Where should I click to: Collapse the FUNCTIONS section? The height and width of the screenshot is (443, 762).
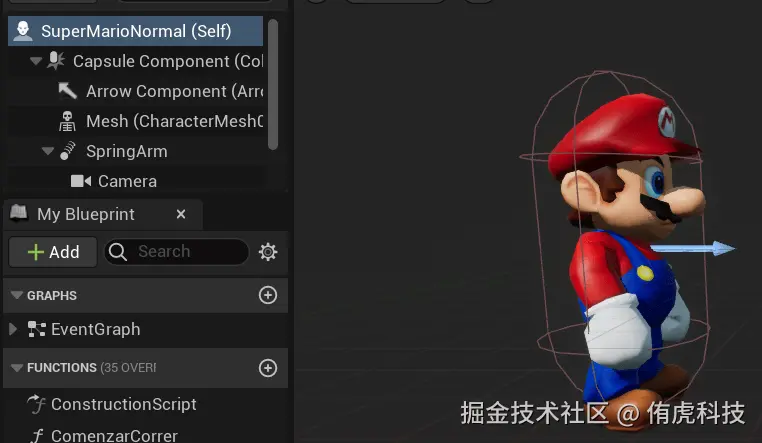[x=17, y=368]
